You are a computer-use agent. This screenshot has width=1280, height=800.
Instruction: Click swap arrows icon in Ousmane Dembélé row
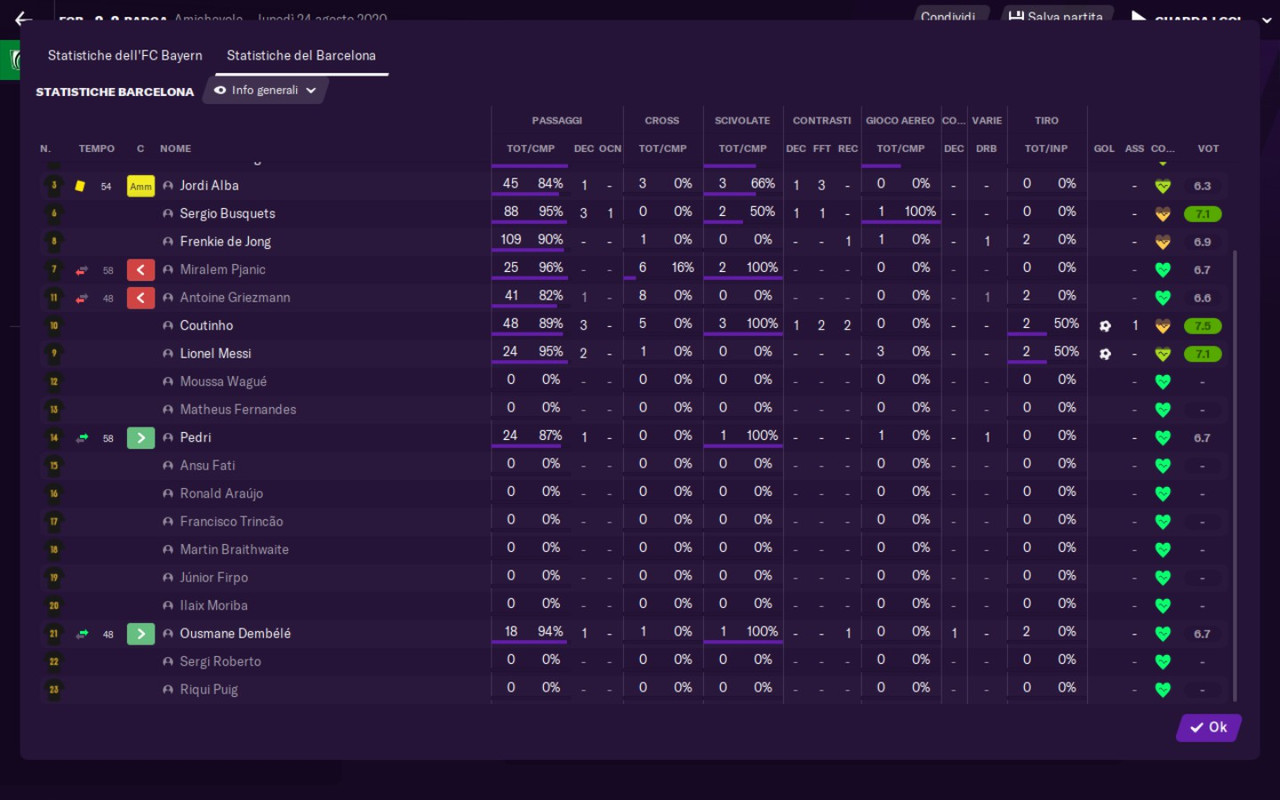82,634
